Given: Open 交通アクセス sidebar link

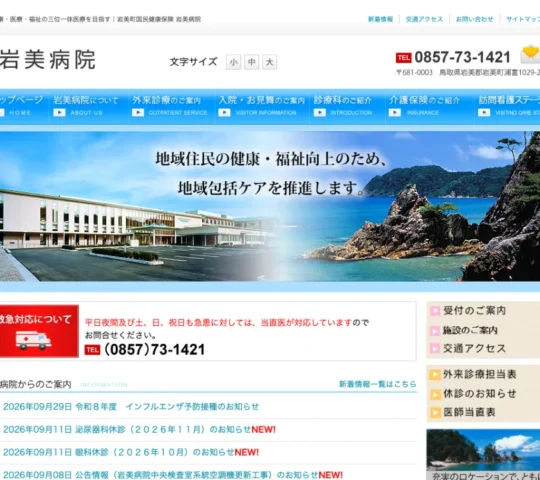Looking at the screenshot, I should pos(474,348).
